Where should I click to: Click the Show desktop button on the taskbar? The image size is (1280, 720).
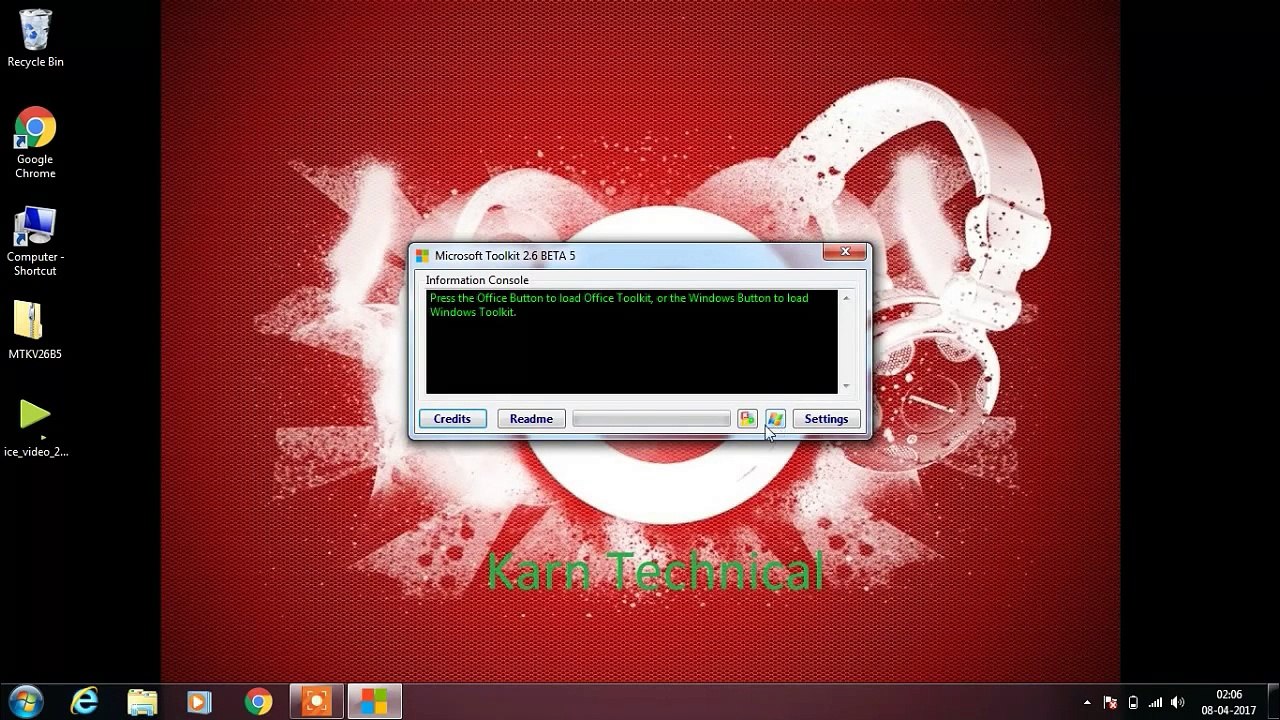1273,703
